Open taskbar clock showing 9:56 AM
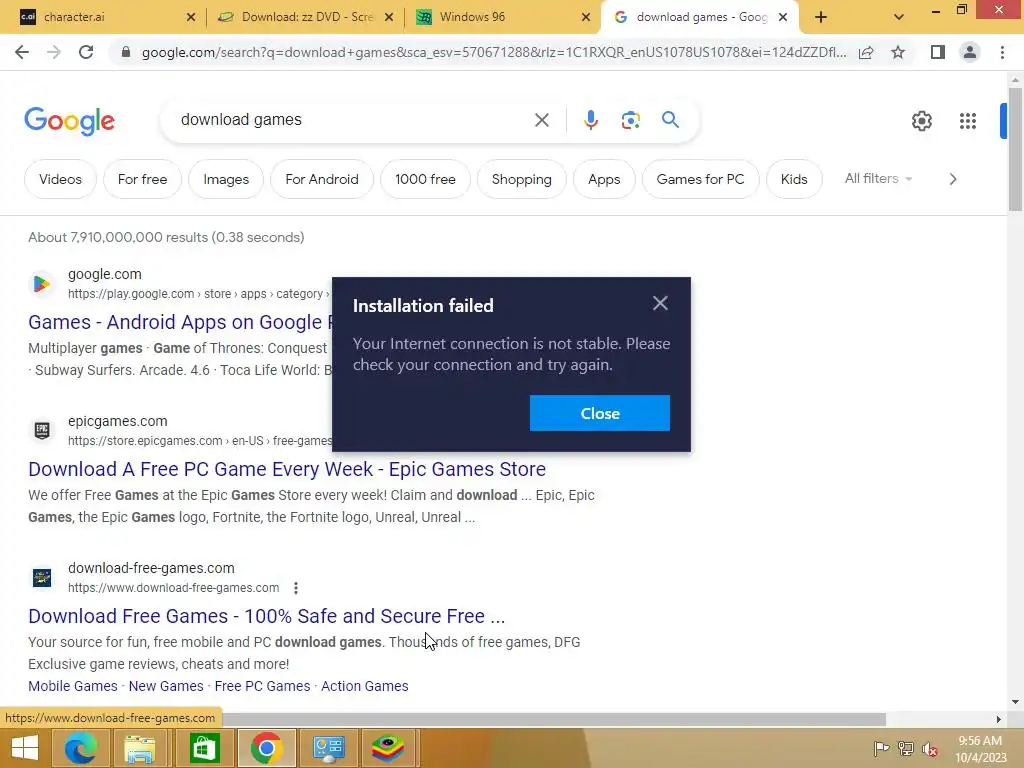 tap(980, 749)
